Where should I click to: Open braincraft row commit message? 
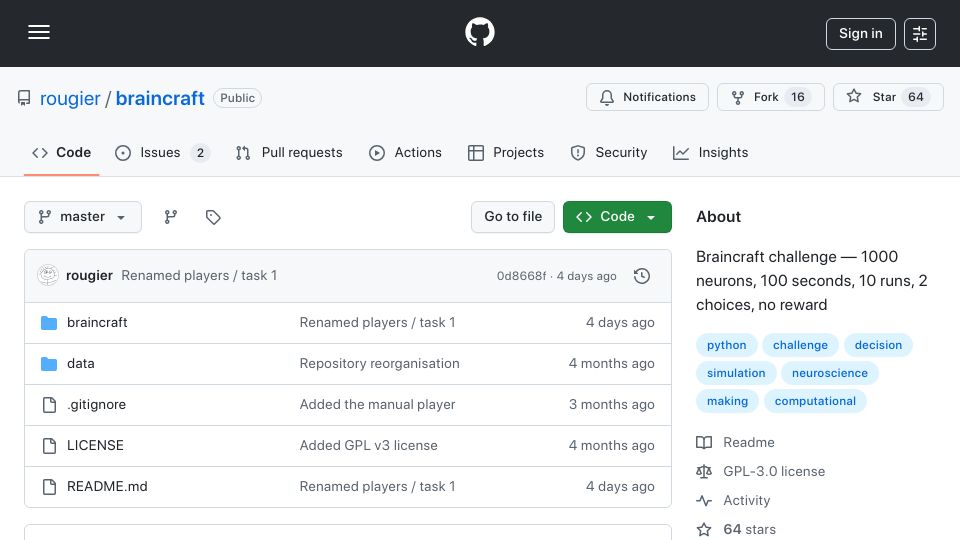coord(377,323)
